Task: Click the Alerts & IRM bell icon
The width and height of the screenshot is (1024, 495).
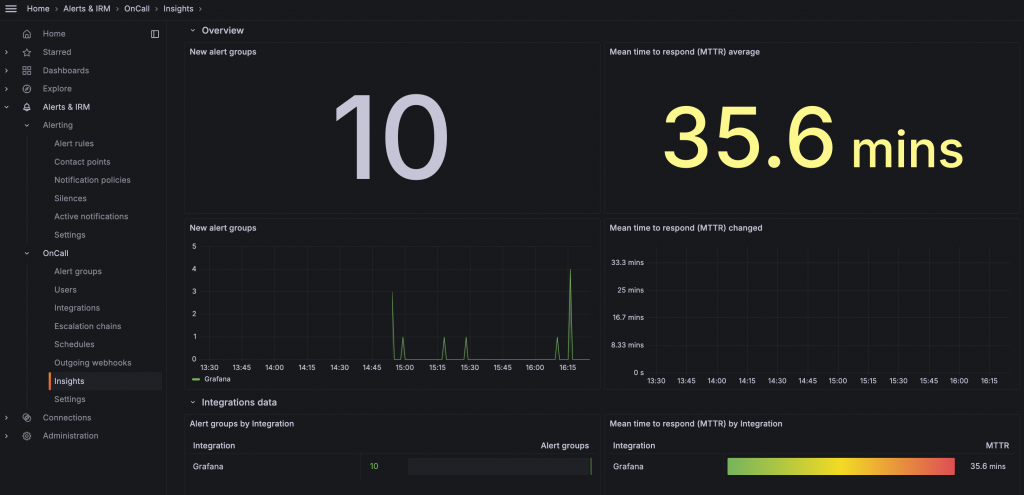Action: 27,107
